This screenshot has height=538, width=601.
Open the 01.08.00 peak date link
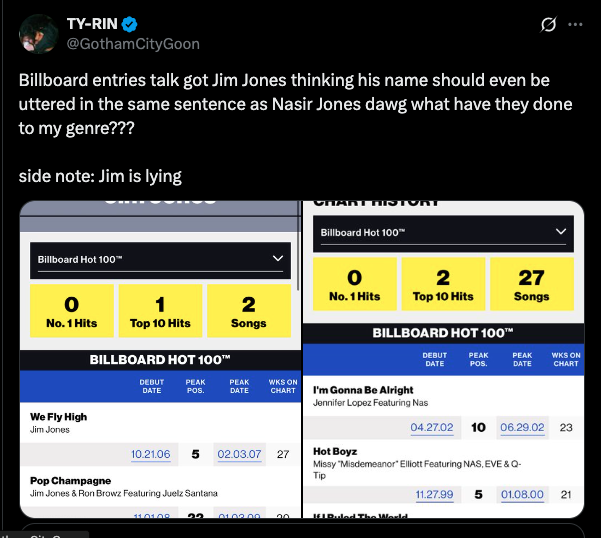(x=522, y=495)
